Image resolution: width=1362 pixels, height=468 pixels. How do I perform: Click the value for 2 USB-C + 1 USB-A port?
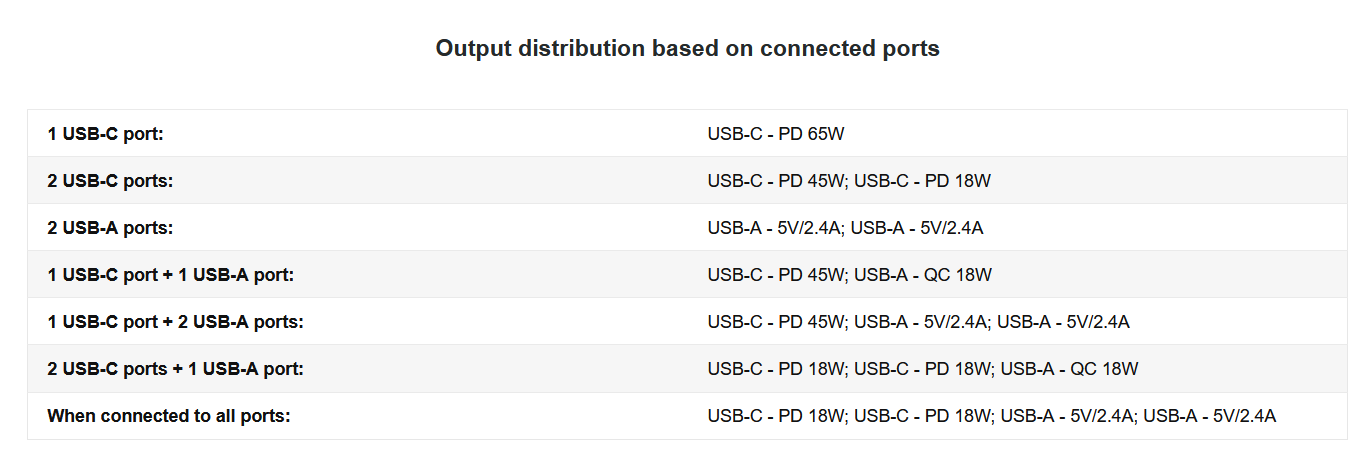[x=922, y=369]
